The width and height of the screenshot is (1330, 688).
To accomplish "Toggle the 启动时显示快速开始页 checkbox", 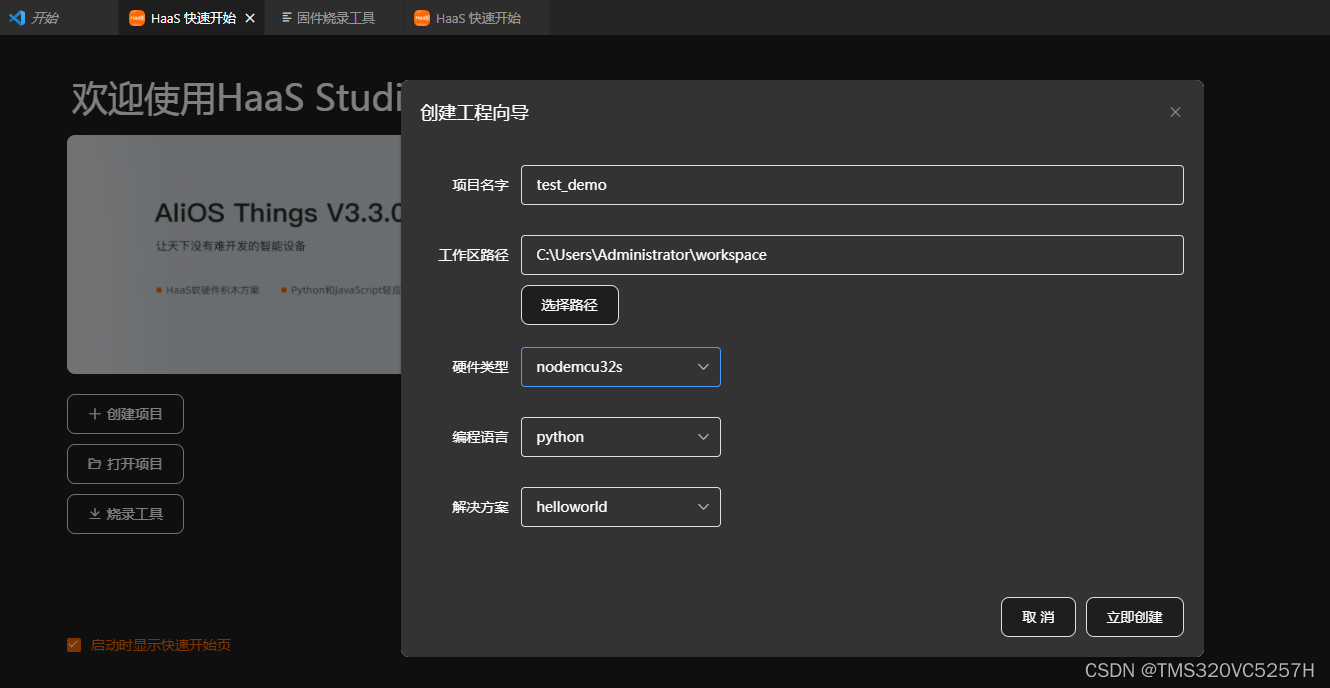I will pos(74,645).
